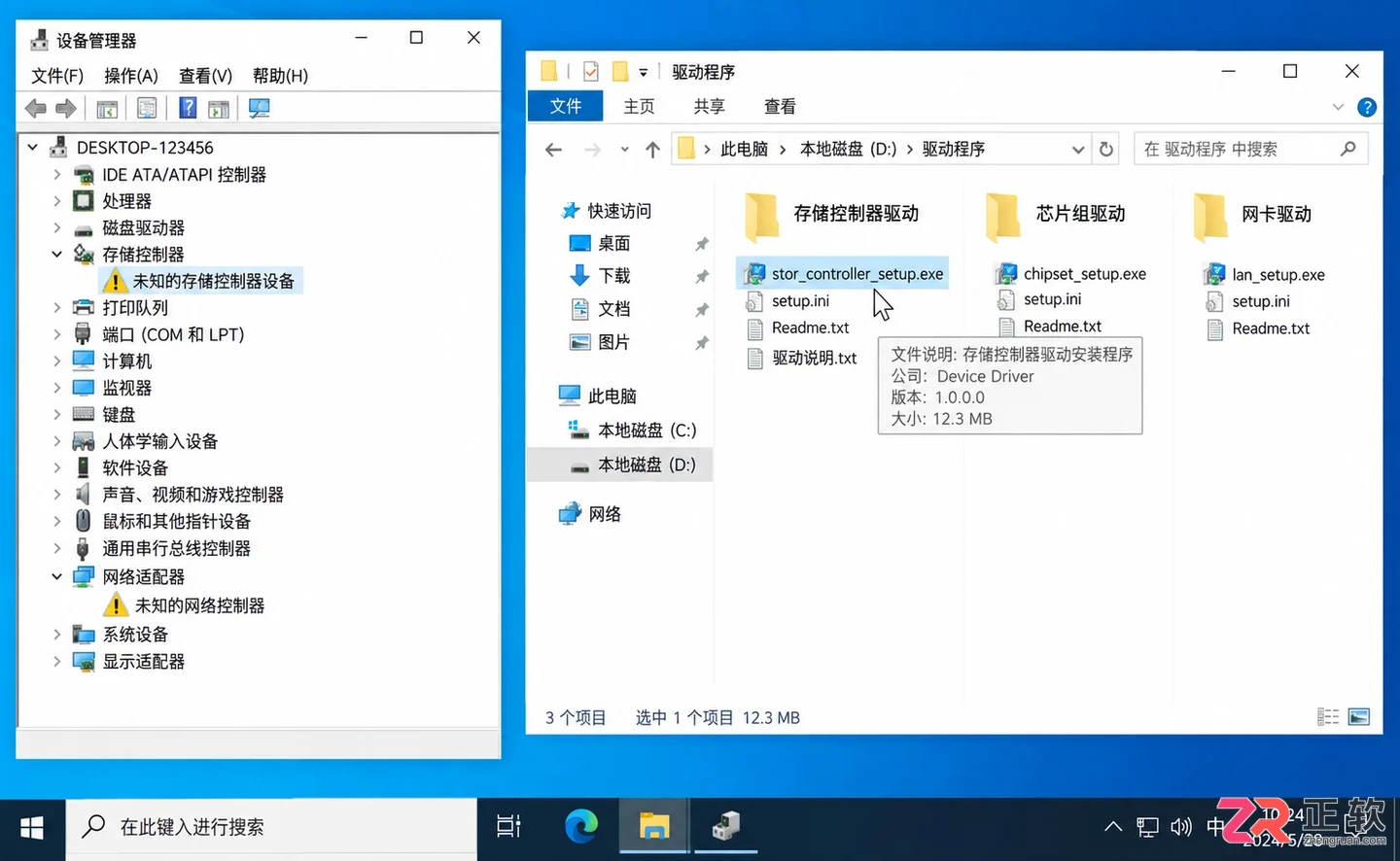Screen dimensions: 1400x861
Task: Switch to large icons view in Explorer status bar
Action: tap(1359, 717)
